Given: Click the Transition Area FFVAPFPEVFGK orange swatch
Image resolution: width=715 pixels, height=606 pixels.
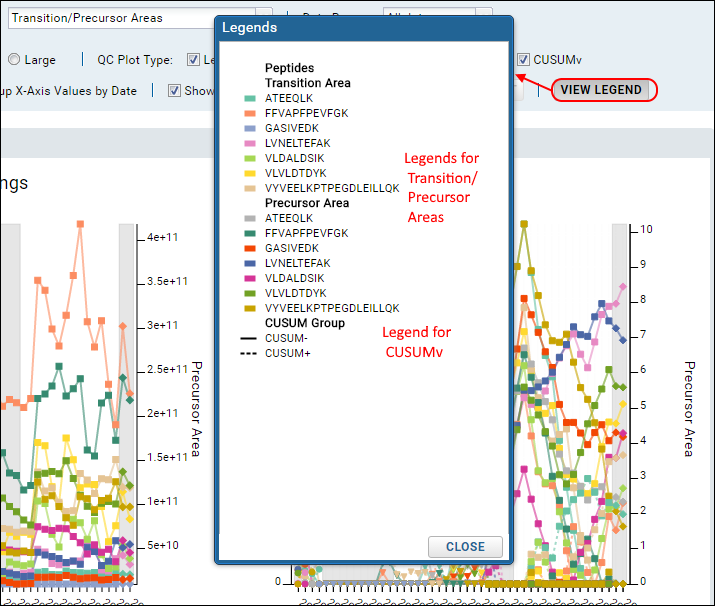Looking at the screenshot, I should click(x=250, y=113).
